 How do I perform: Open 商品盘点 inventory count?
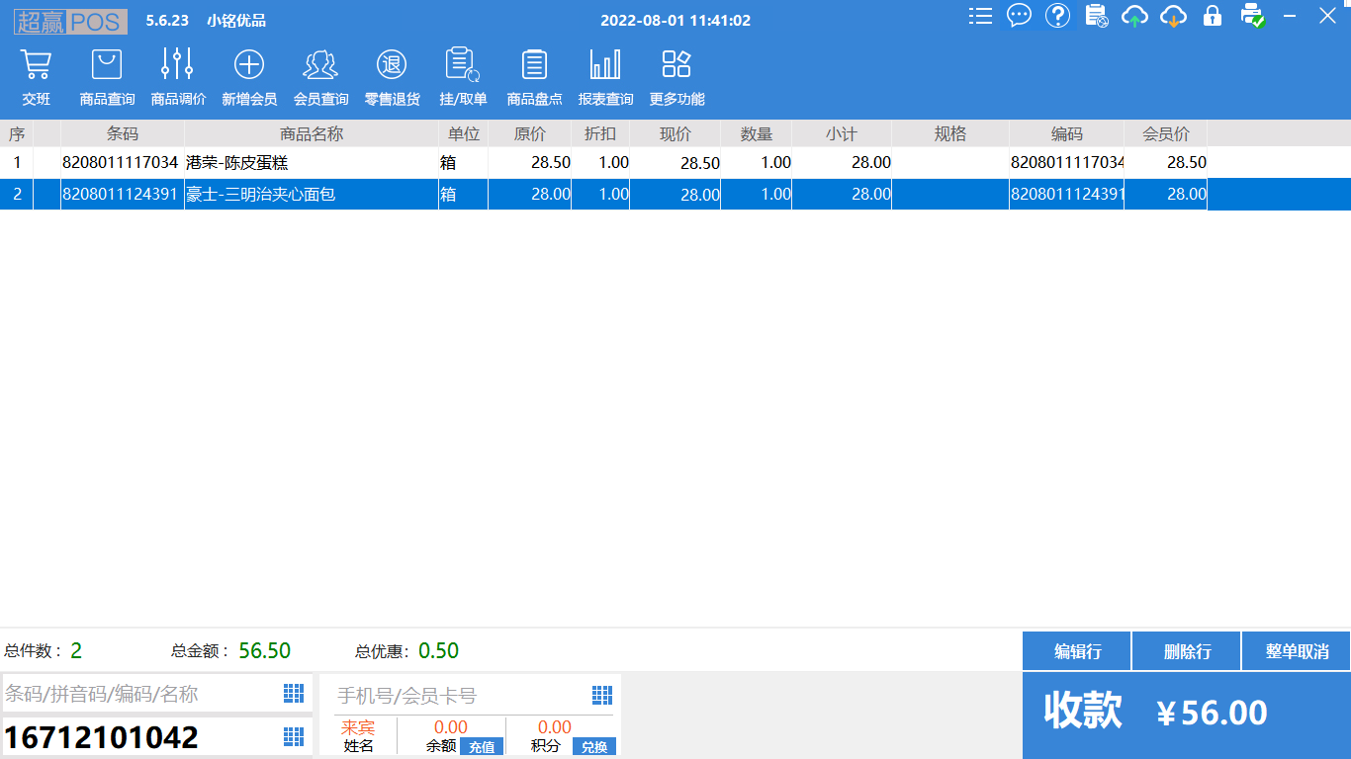534,77
